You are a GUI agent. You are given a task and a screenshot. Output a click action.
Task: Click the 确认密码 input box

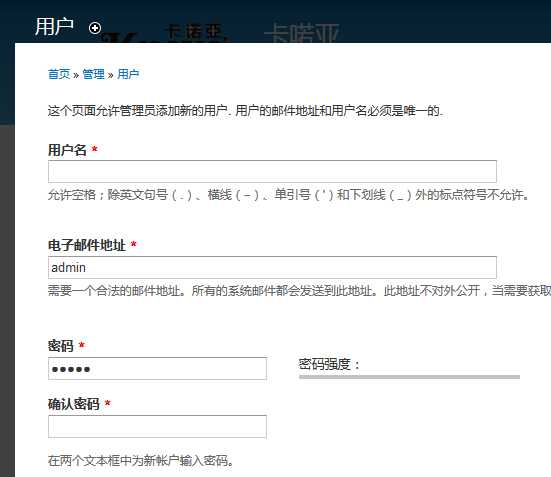[x=157, y=426]
